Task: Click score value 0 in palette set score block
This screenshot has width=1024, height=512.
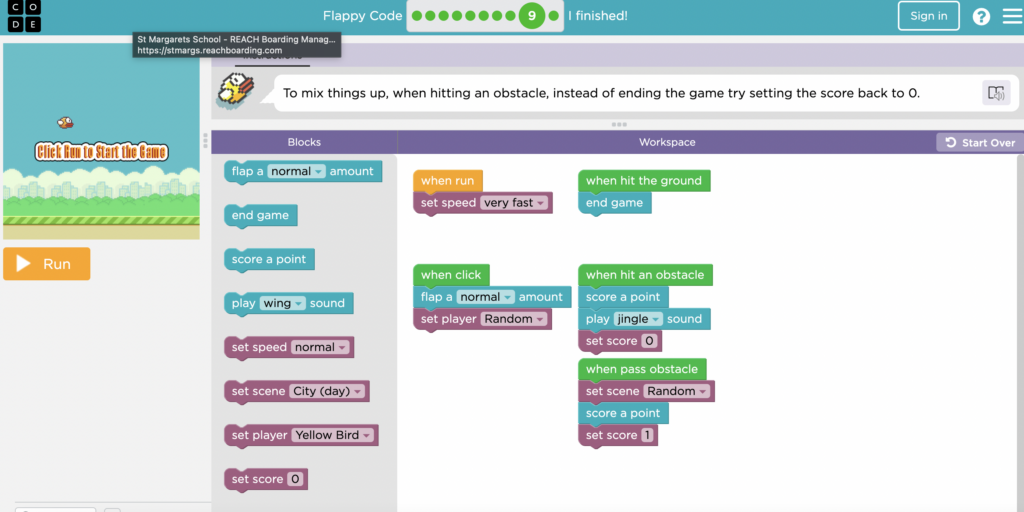Action: coord(295,479)
